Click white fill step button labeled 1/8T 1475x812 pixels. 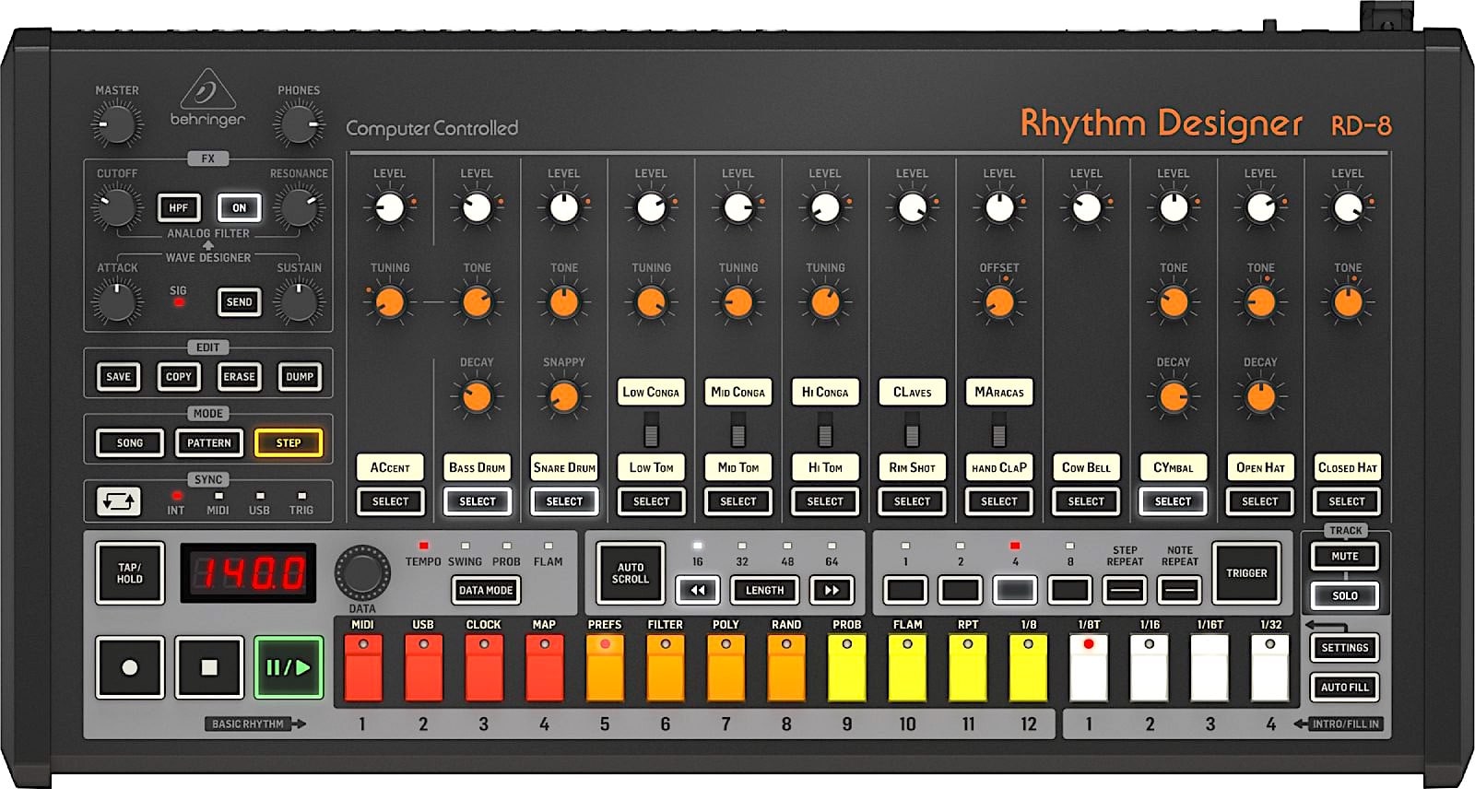pyautogui.click(x=1089, y=667)
